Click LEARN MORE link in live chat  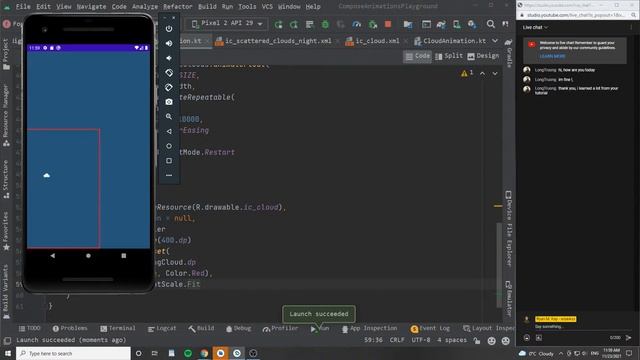pyautogui.click(x=552, y=56)
